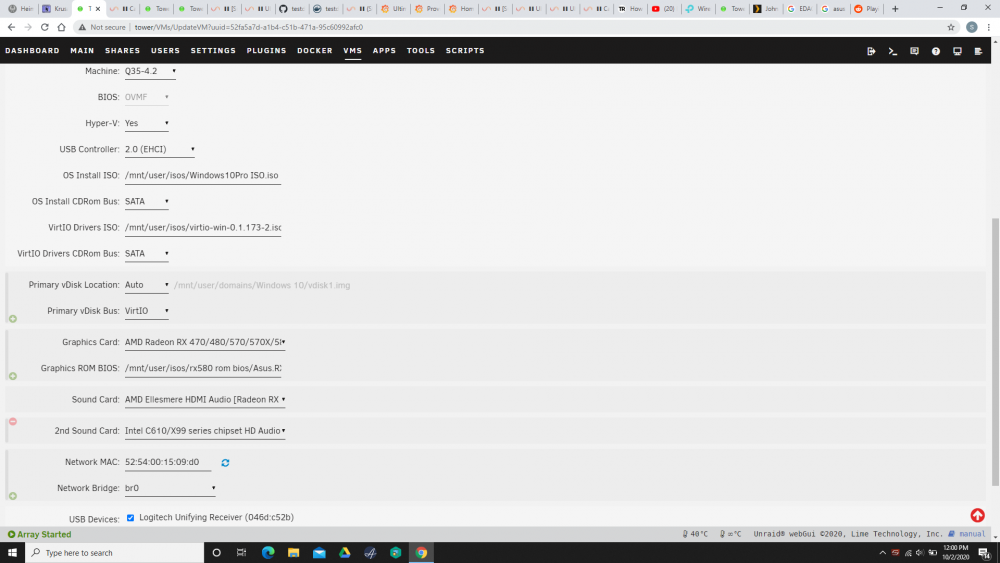Click the OS Install ISO path field
This screenshot has height=563, width=1000.
(203, 176)
